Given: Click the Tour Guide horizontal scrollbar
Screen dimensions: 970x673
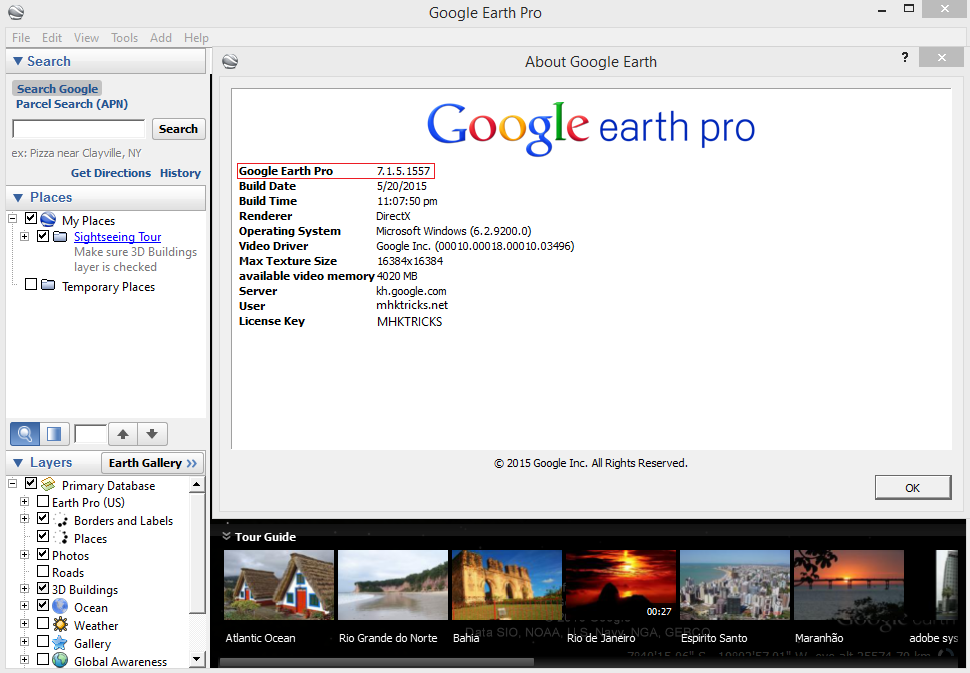Looking at the screenshot, I should pos(376,662).
